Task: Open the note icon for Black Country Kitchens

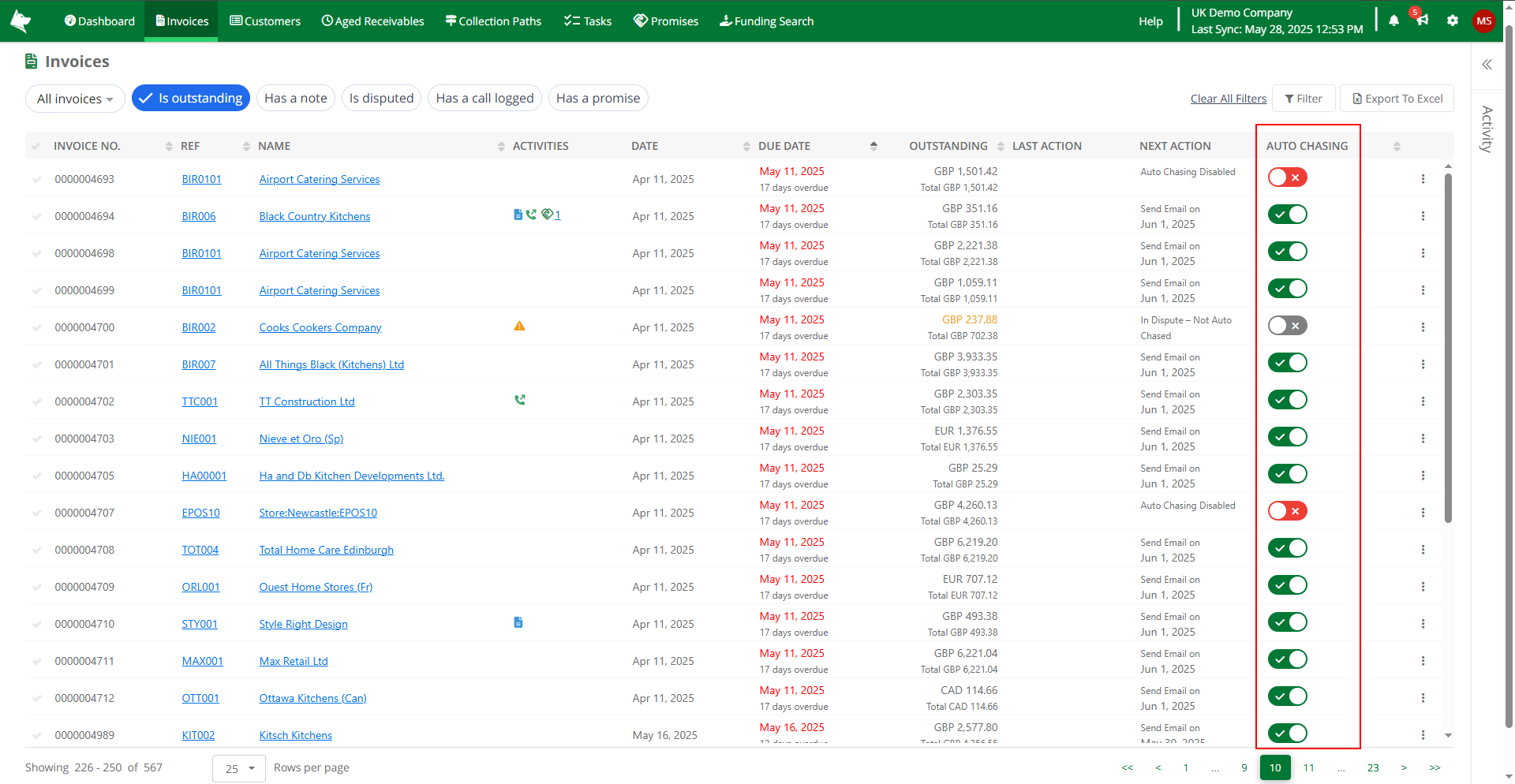Action: point(518,215)
